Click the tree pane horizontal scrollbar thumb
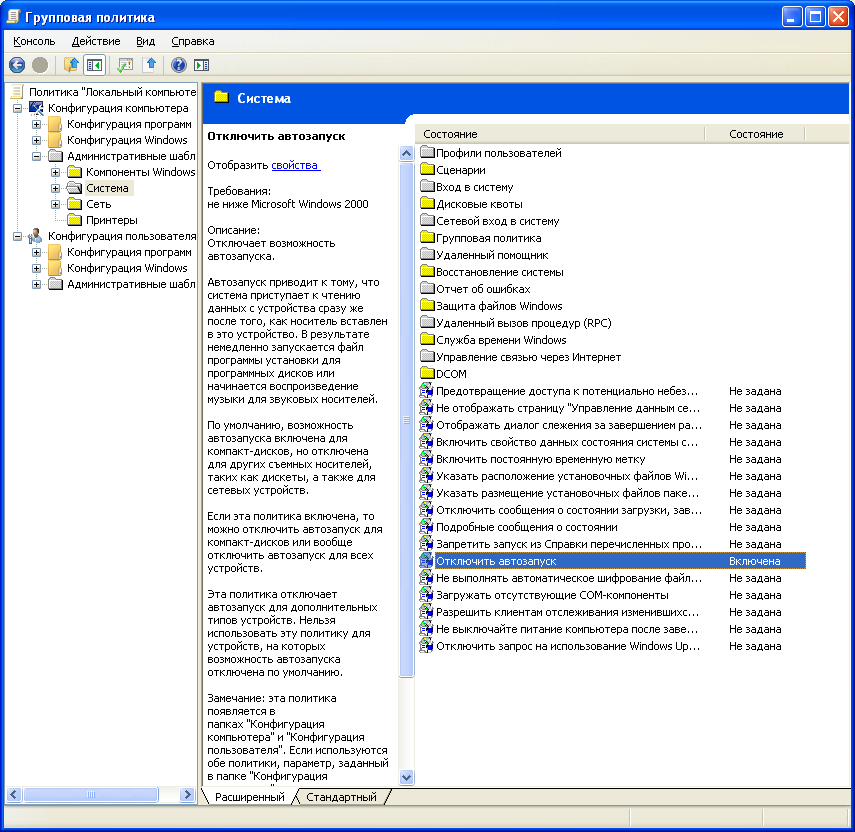The image size is (855, 832). (x=91, y=794)
